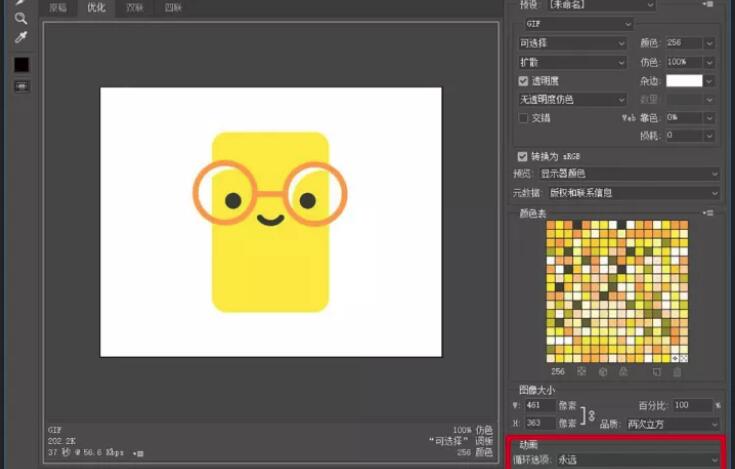Expand the 元数据 metadata dropdown
735x469 pixels.
pos(637,192)
